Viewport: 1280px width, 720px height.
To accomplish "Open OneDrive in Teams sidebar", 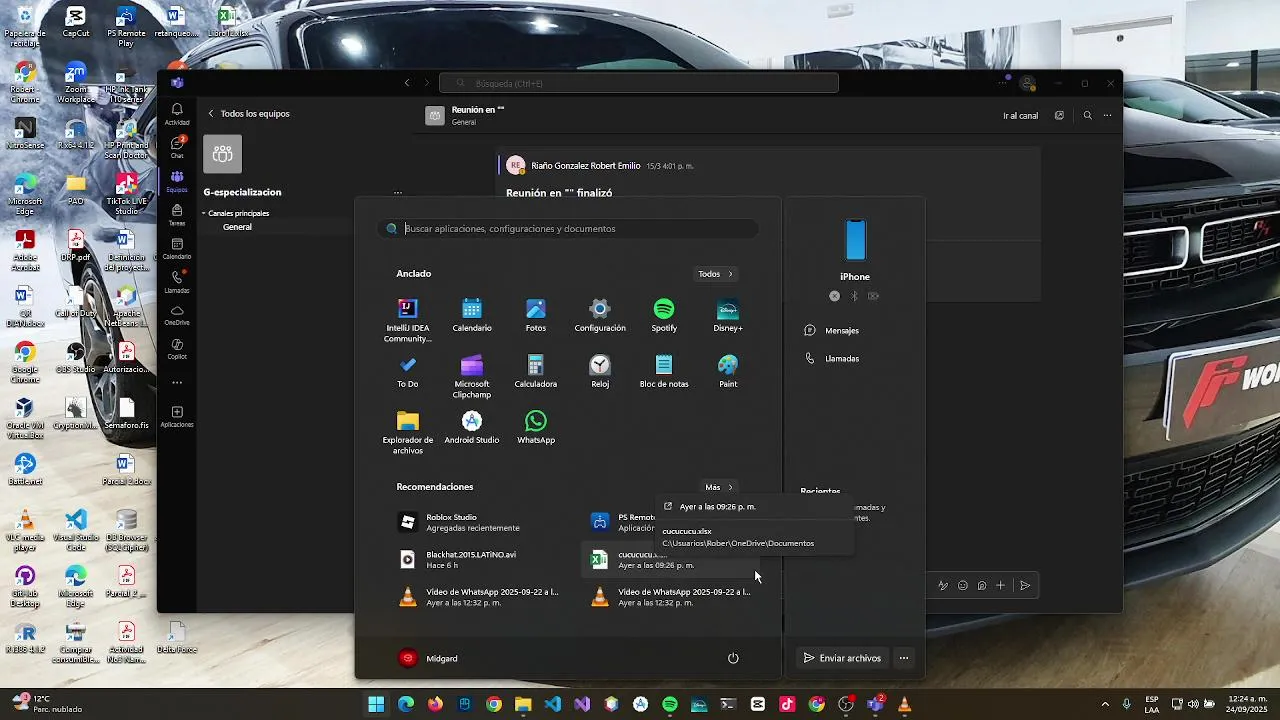I will coord(177,315).
